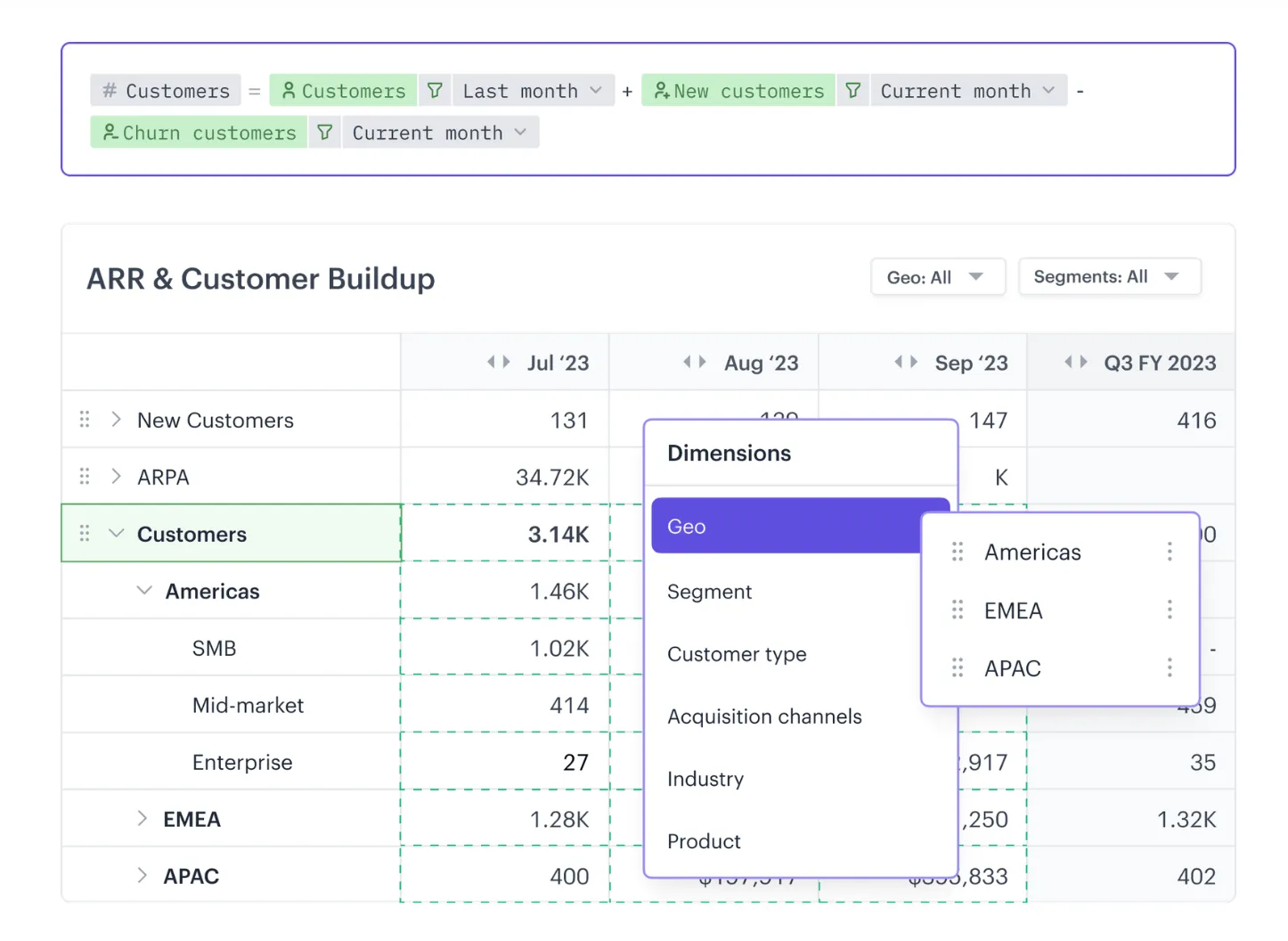Viewport: 1288px width, 941px height.
Task: Open the Current month dropdown after New customers
Action: (968, 91)
